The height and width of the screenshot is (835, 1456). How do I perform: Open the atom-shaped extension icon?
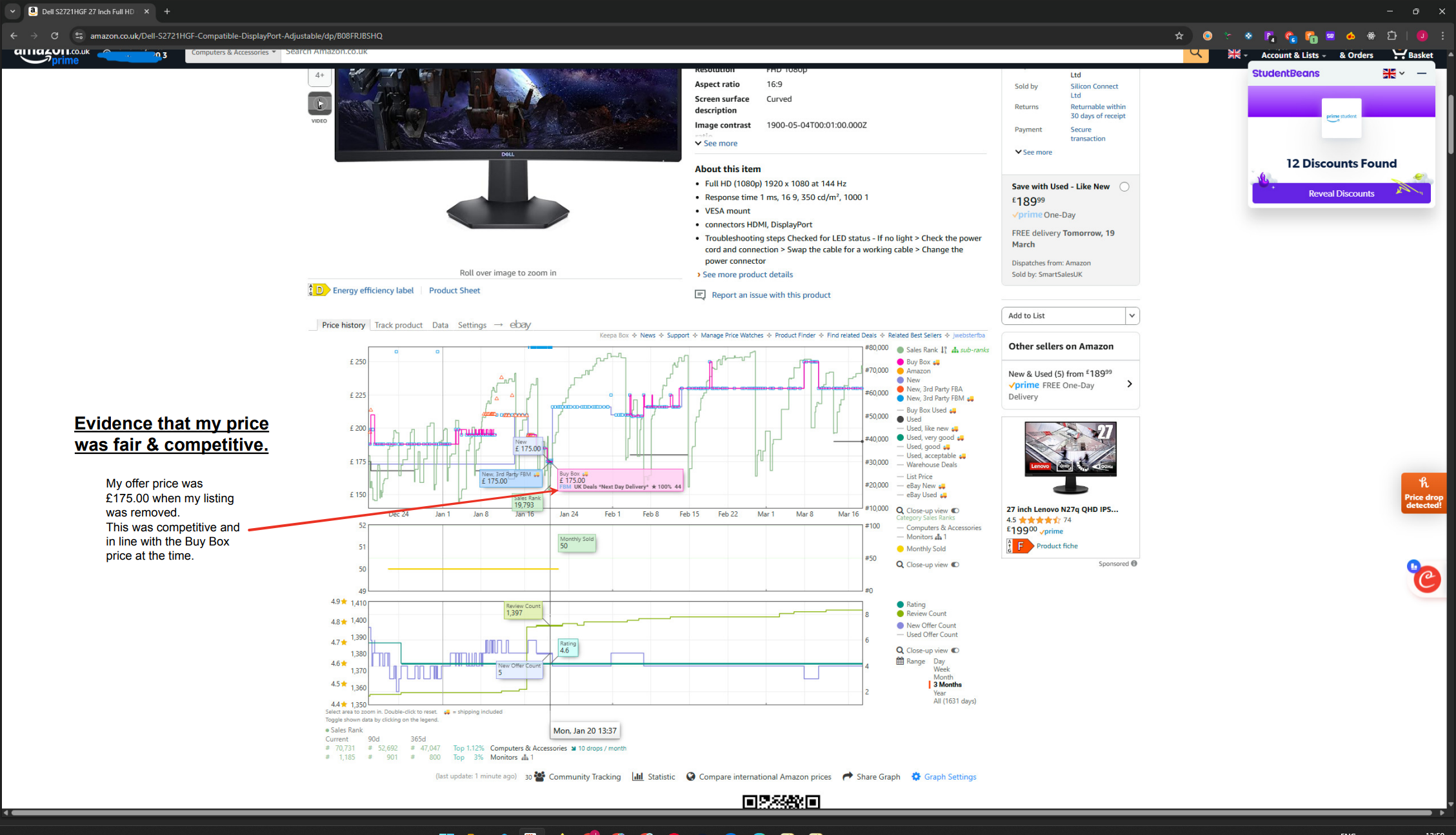click(x=1371, y=36)
